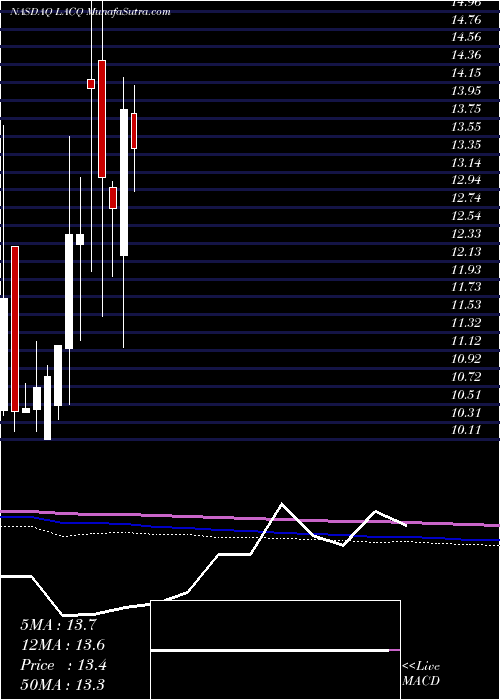
Task: Select the 12.13 price axis label
Action: [x=466, y=252]
